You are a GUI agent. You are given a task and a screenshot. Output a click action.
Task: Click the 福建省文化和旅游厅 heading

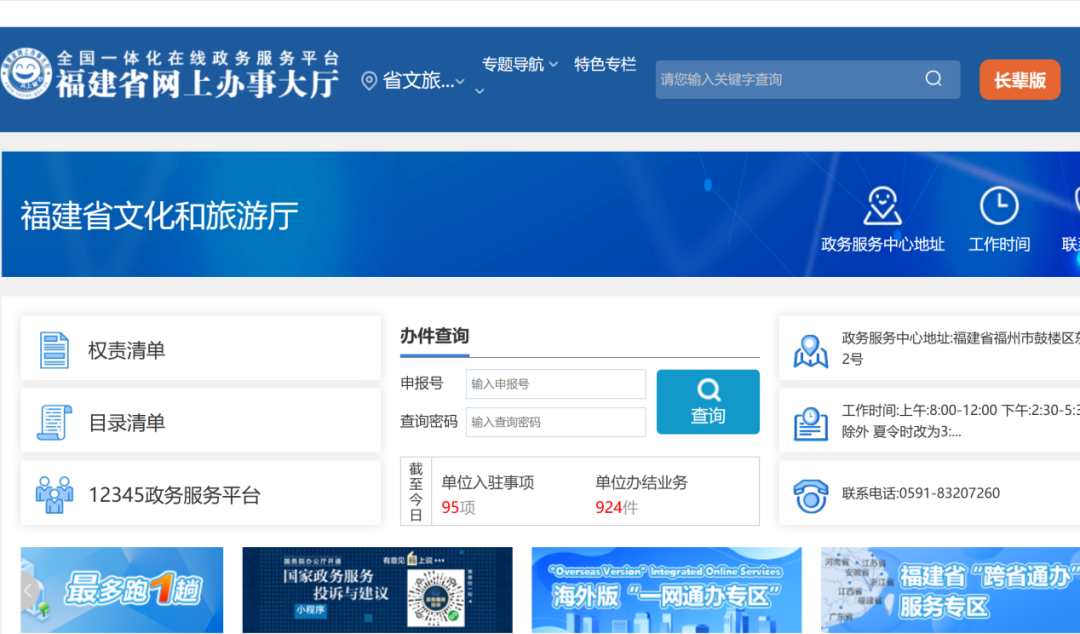(159, 216)
